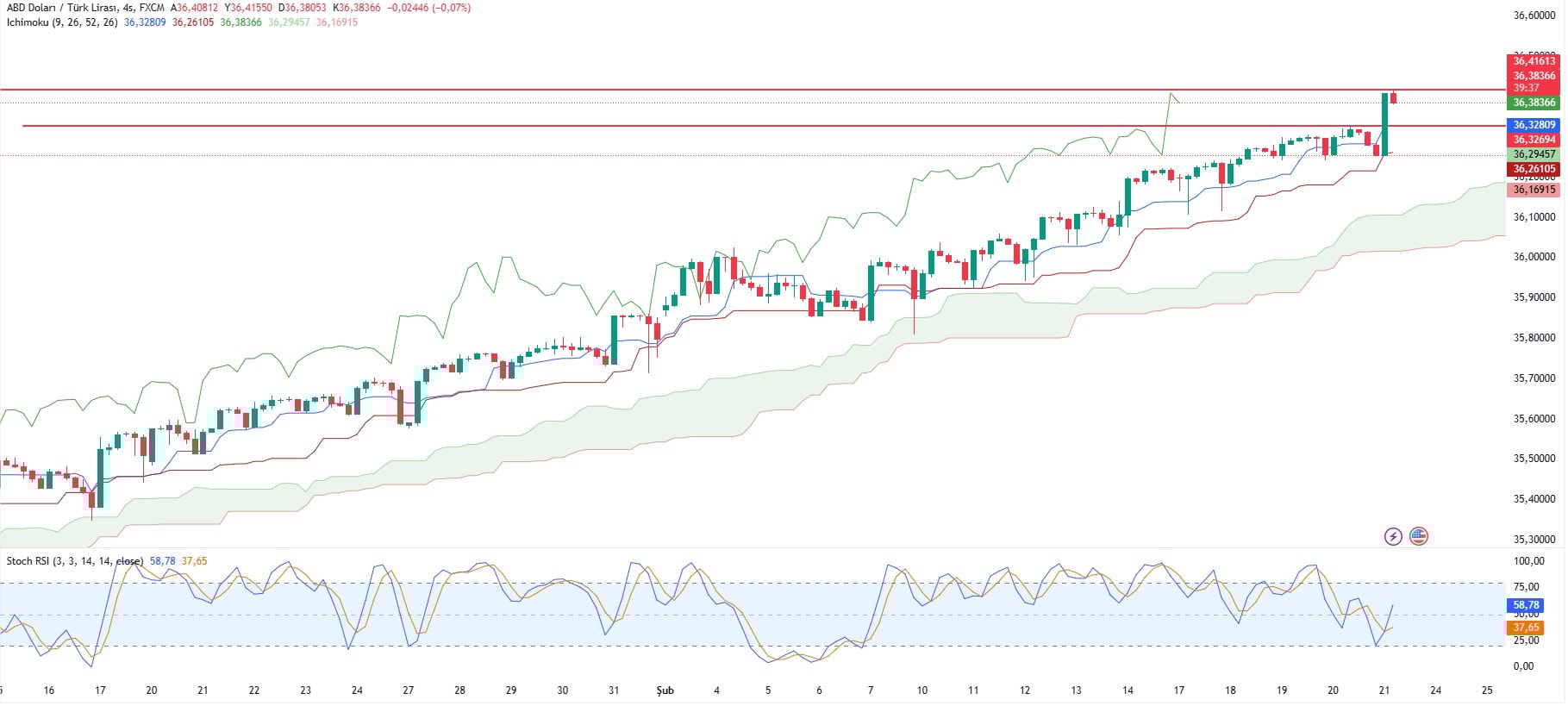The width and height of the screenshot is (1568, 706).
Task: Click the light green 36,29457 axis label
Action: 1534,154
